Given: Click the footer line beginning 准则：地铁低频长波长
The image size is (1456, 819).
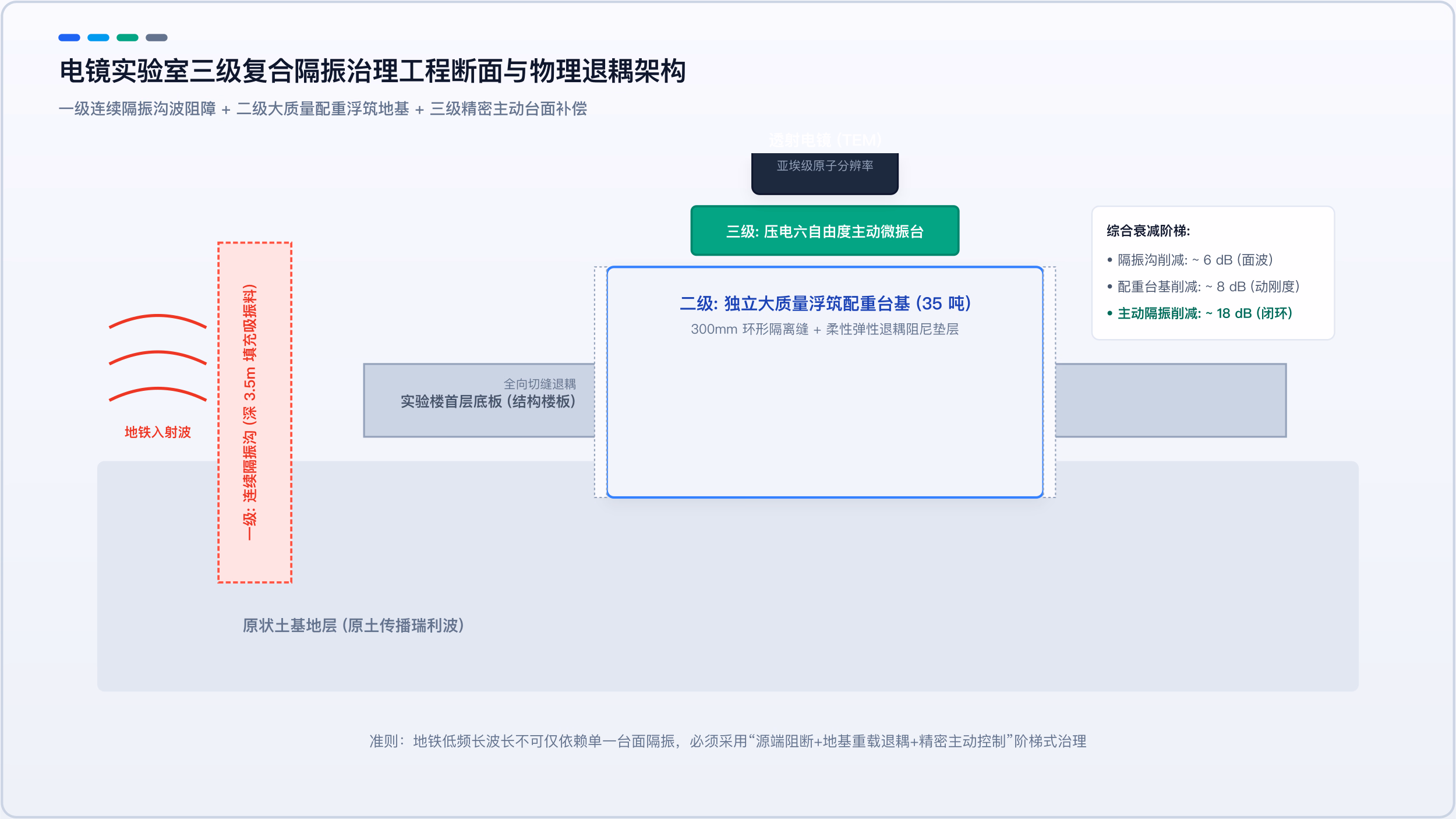Looking at the screenshot, I should click(x=728, y=741).
